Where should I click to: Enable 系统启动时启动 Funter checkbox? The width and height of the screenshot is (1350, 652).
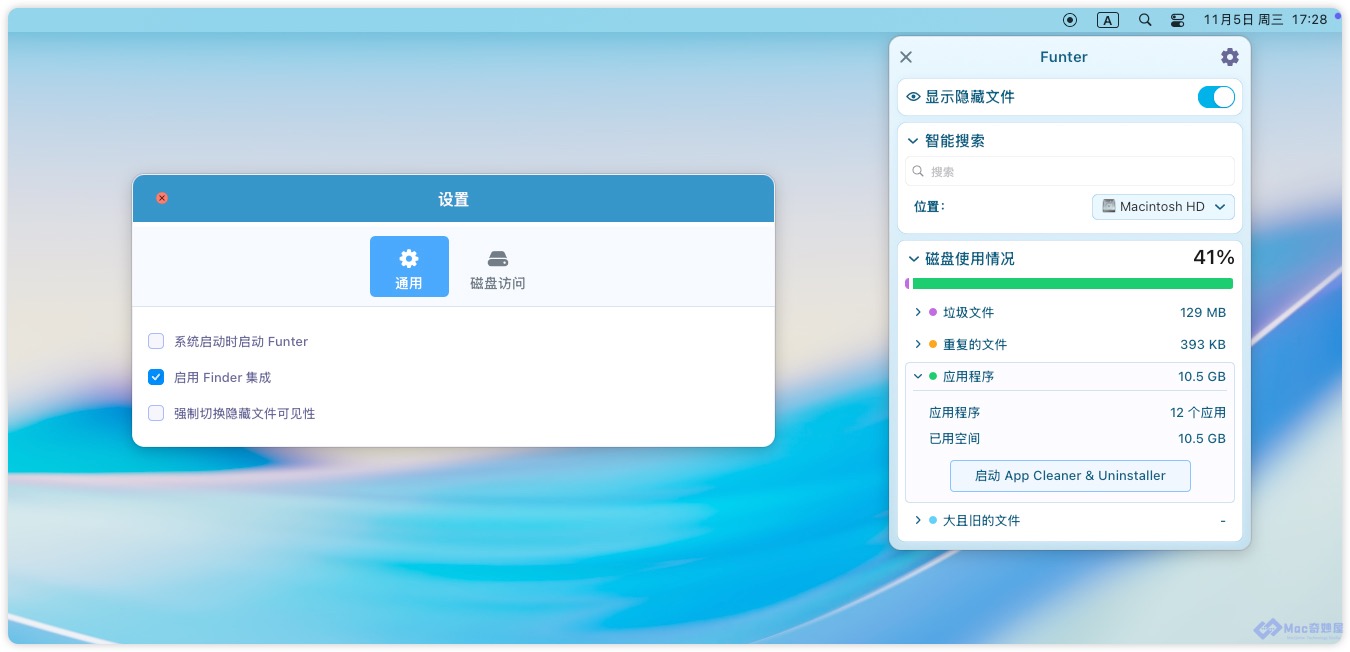pyautogui.click(x=156, y=342)
